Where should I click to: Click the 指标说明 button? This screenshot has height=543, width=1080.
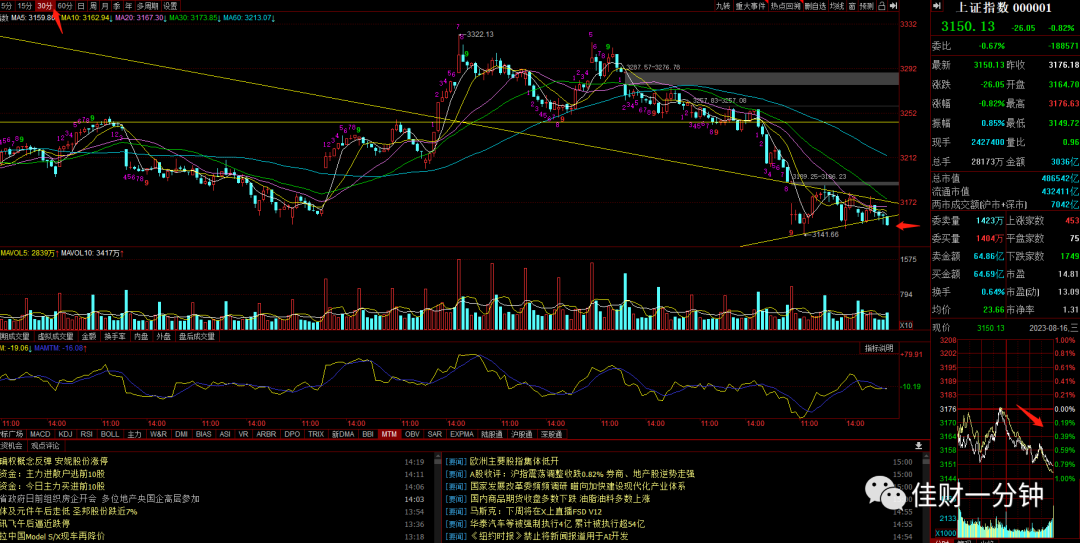click(878, 349)
